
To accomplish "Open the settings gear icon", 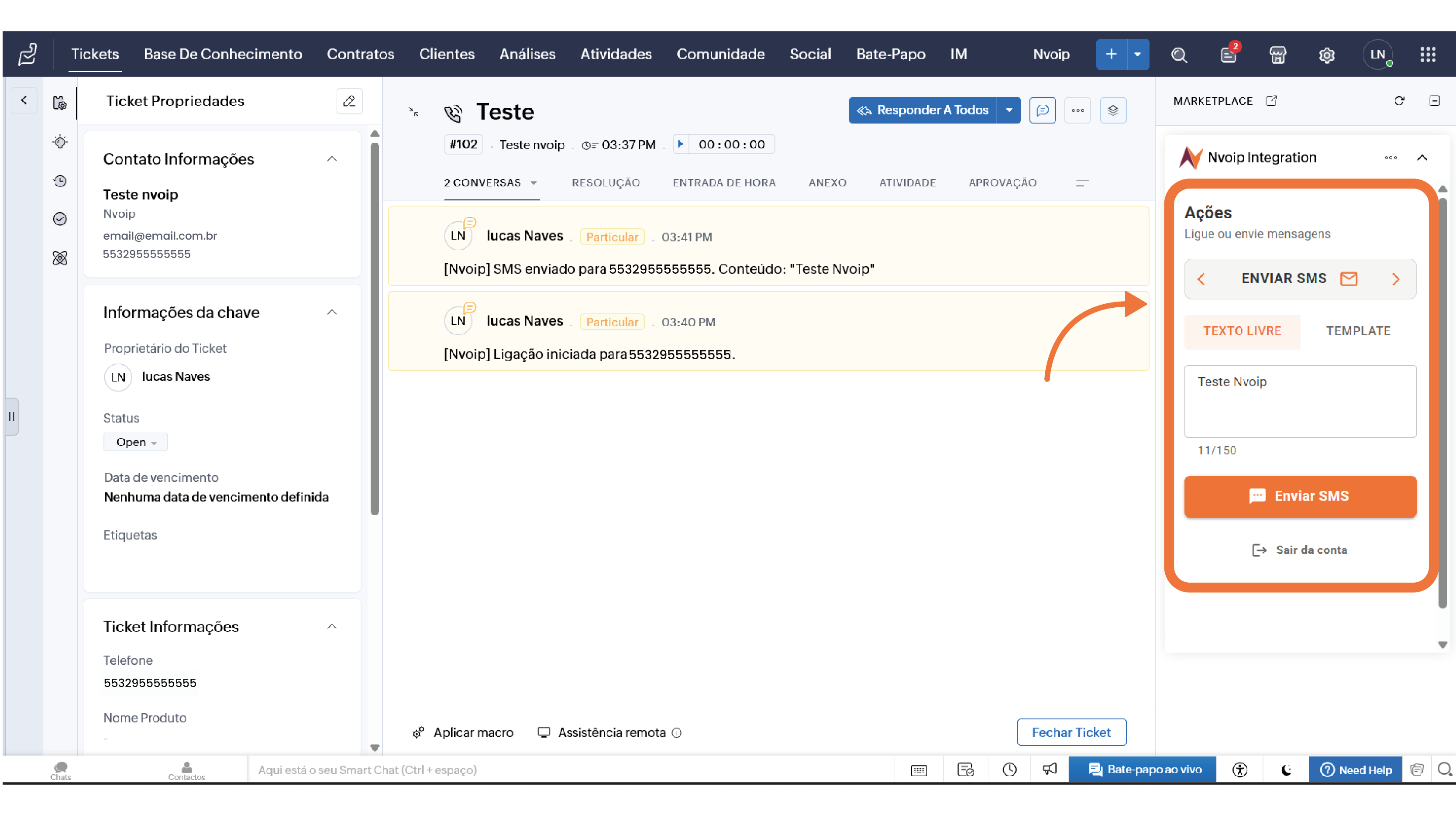I will [x=1327, y=55].
